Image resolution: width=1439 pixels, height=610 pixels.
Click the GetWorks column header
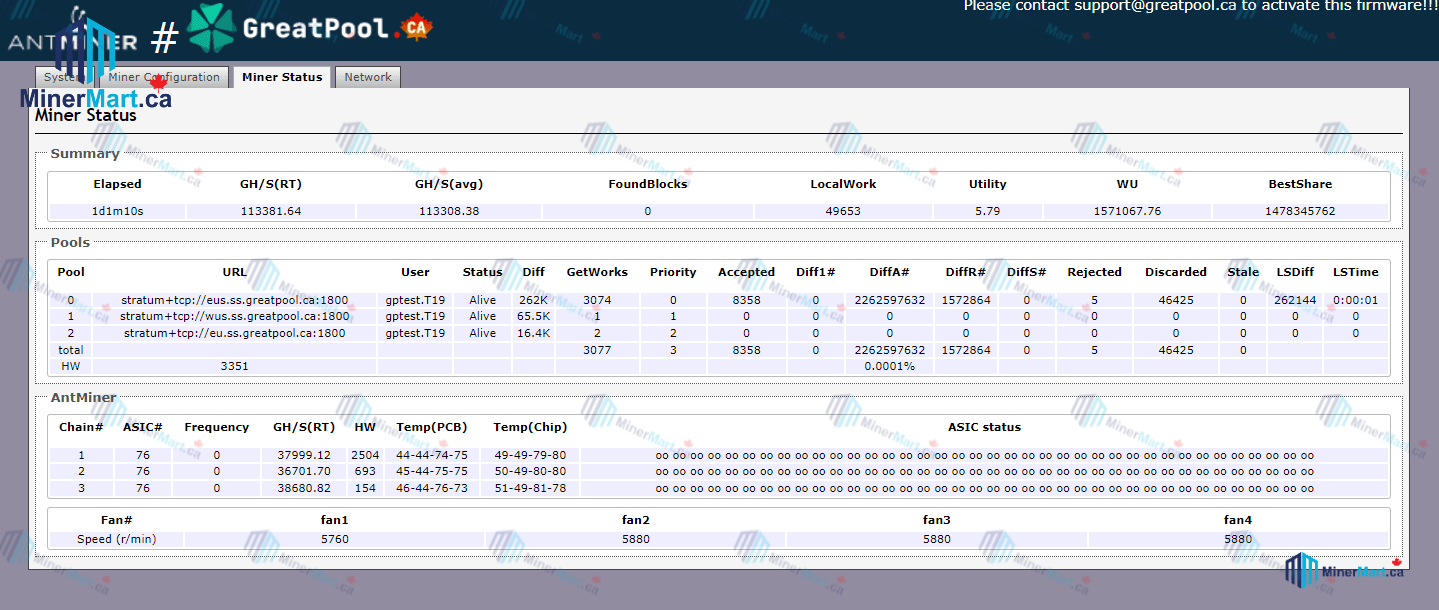click(597, 272)
